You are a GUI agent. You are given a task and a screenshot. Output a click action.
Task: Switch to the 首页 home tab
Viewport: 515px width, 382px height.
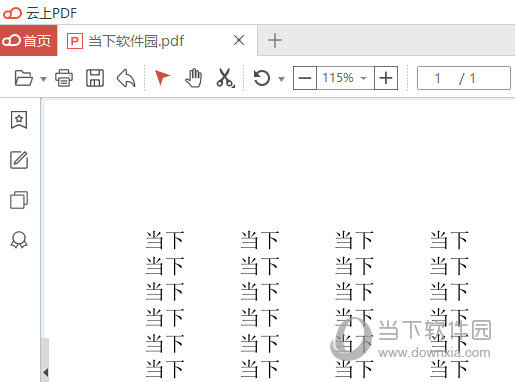(x=28, y=41)
